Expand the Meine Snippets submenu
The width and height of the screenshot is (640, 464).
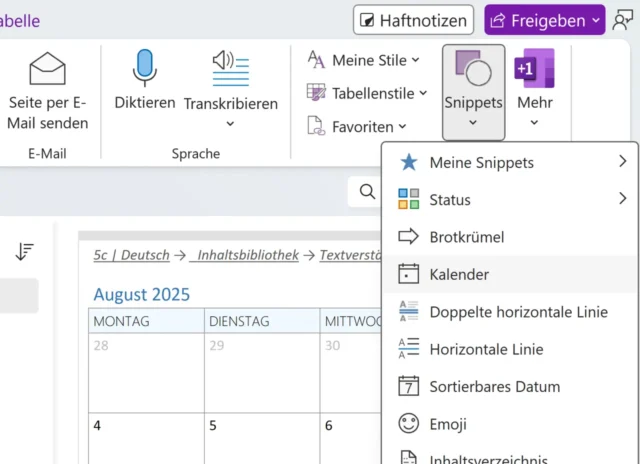coord(622,162)
